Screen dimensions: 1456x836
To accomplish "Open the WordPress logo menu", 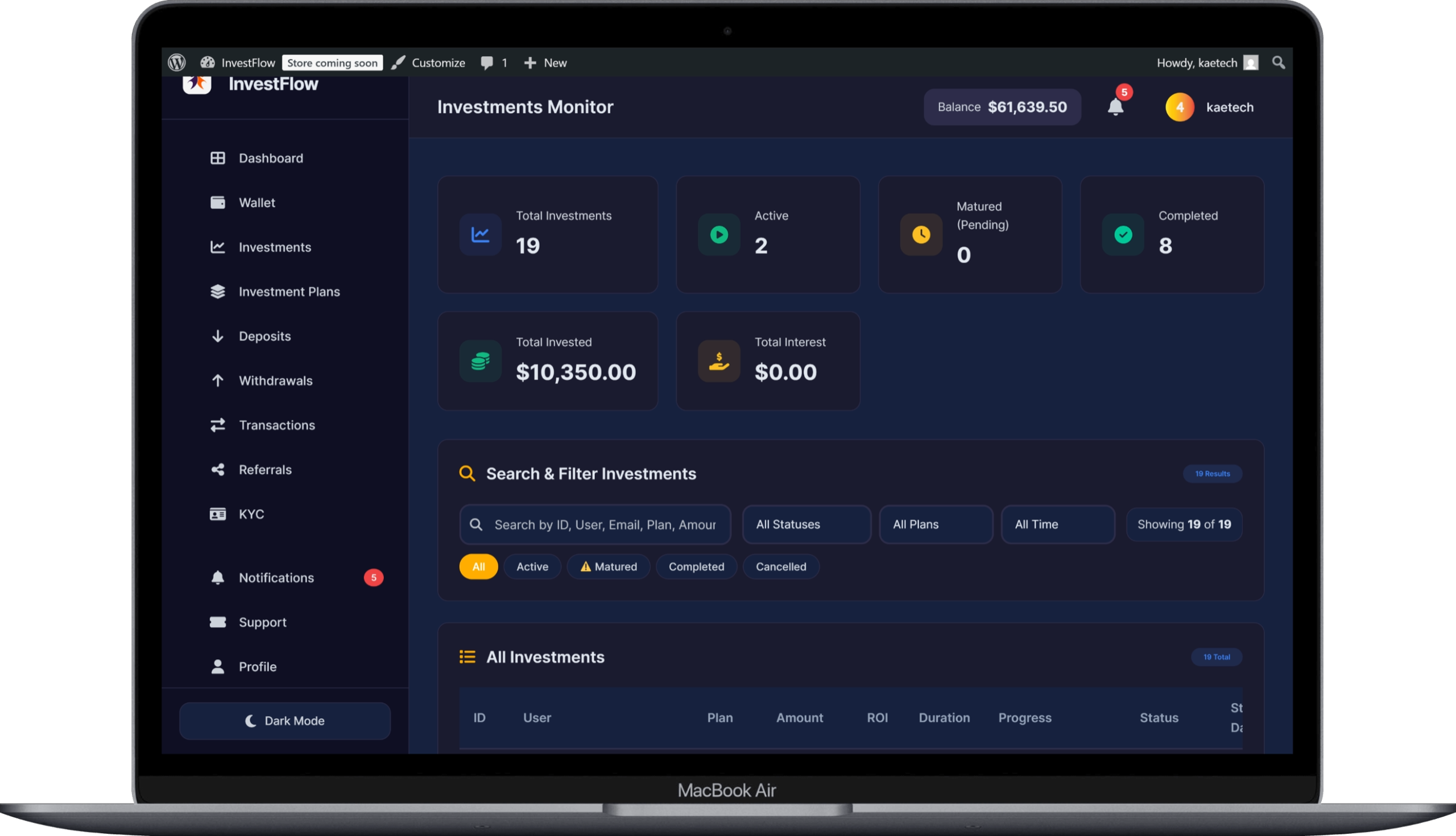I will 177,63.
